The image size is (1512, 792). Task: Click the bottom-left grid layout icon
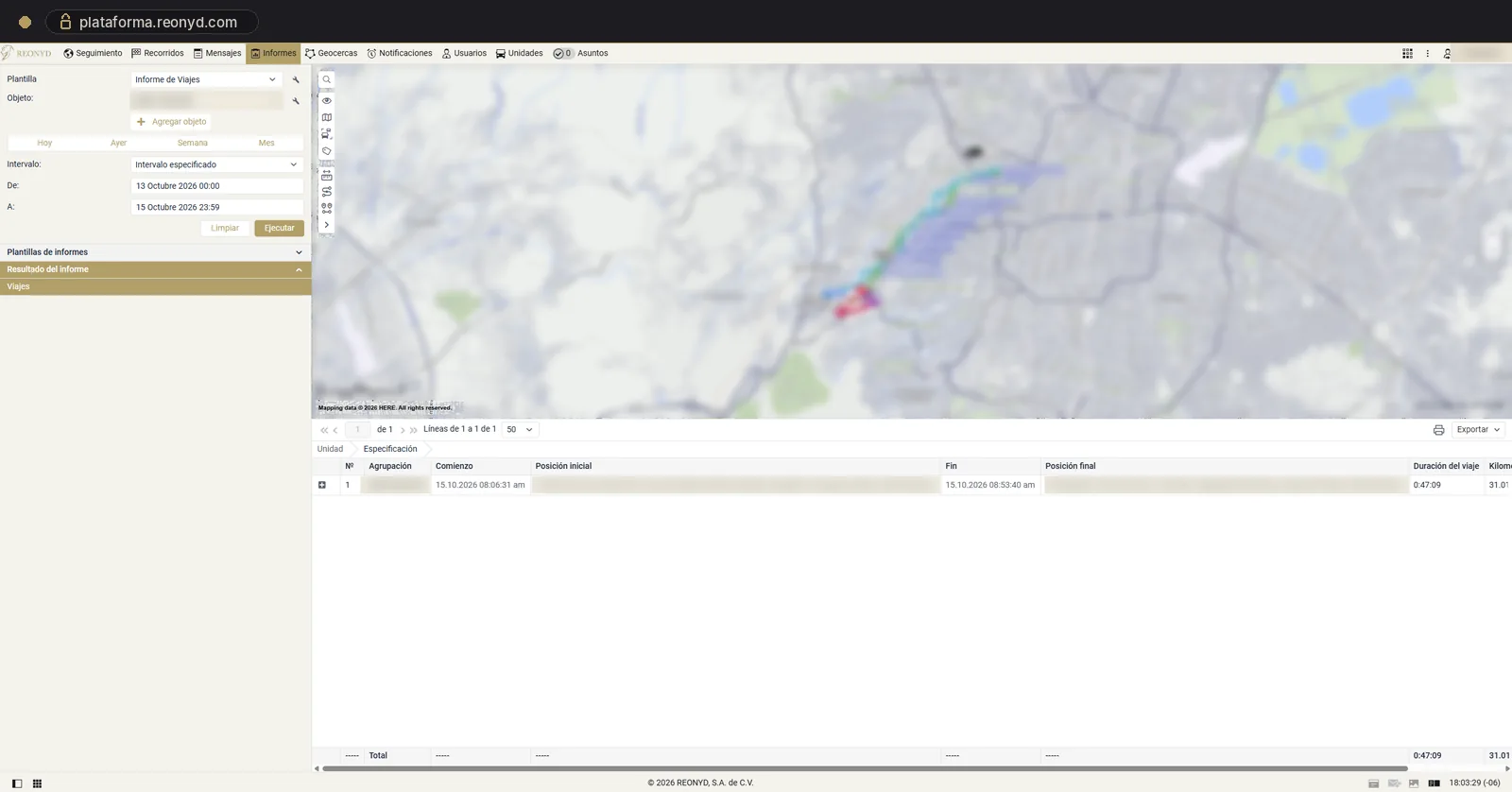(x=37, y=783)
